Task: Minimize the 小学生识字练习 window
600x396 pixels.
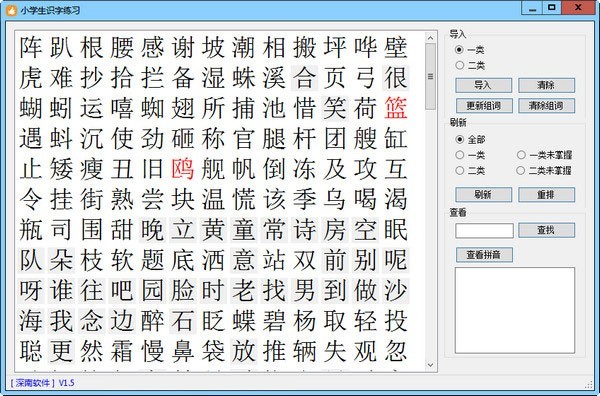Action: 532,8
